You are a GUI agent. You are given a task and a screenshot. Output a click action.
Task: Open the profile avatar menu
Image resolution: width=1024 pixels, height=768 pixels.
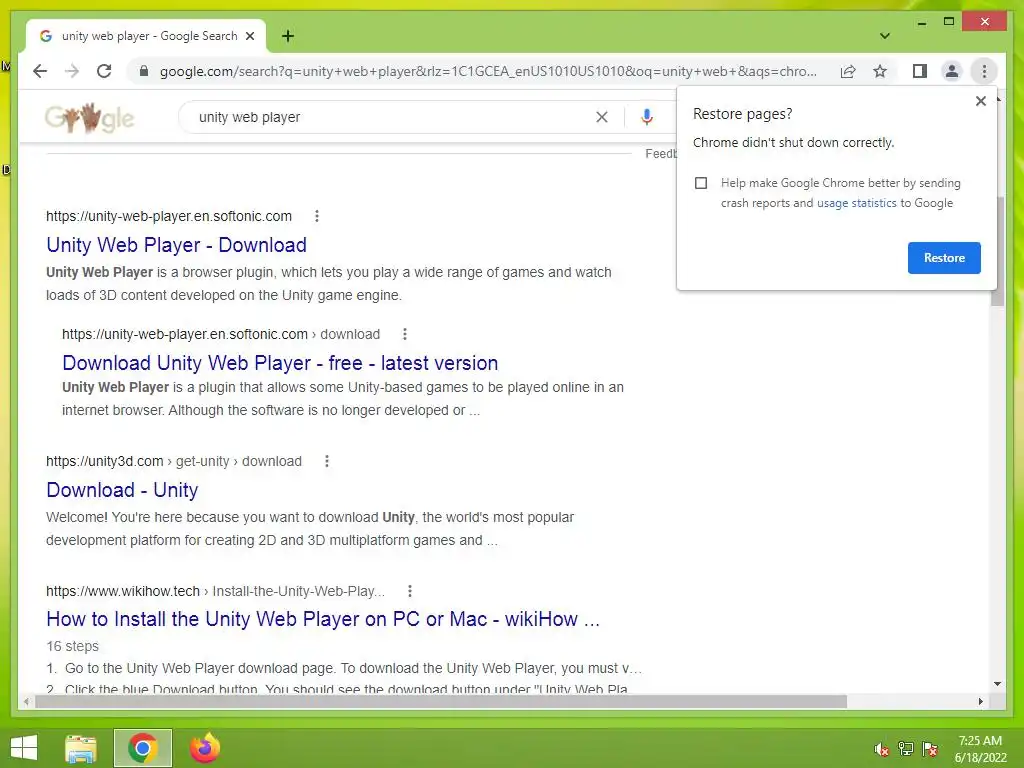pyautogui.click(x=952, y=71)
